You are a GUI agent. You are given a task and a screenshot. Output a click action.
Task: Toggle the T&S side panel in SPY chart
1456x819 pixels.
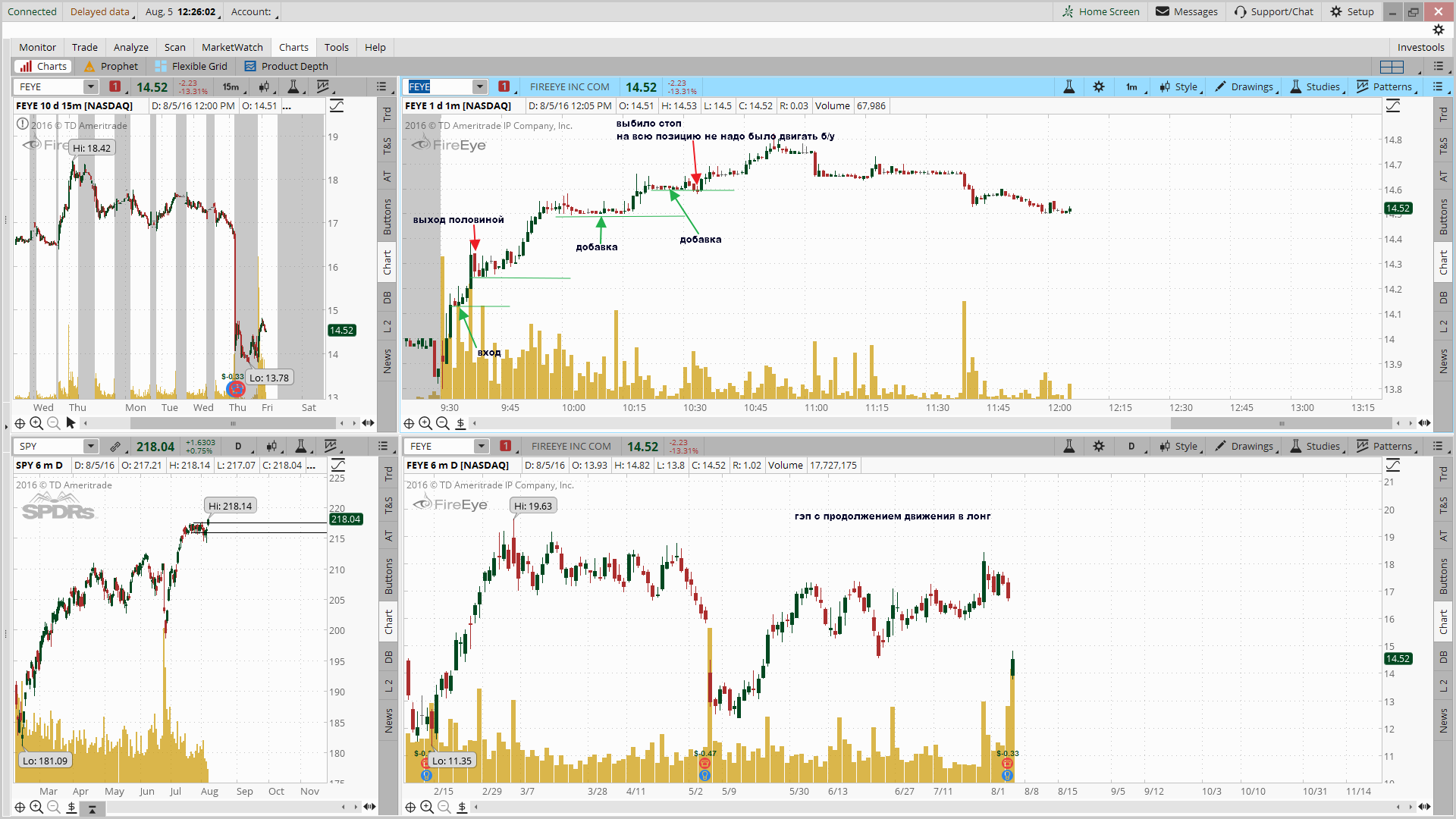(388, 505)
